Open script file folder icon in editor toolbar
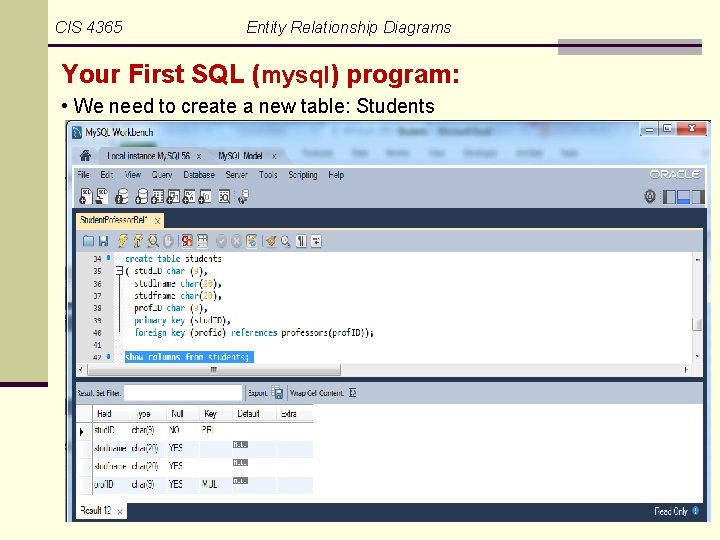The width and height of the screenshot is (720, 540). (x=88, y=241)
